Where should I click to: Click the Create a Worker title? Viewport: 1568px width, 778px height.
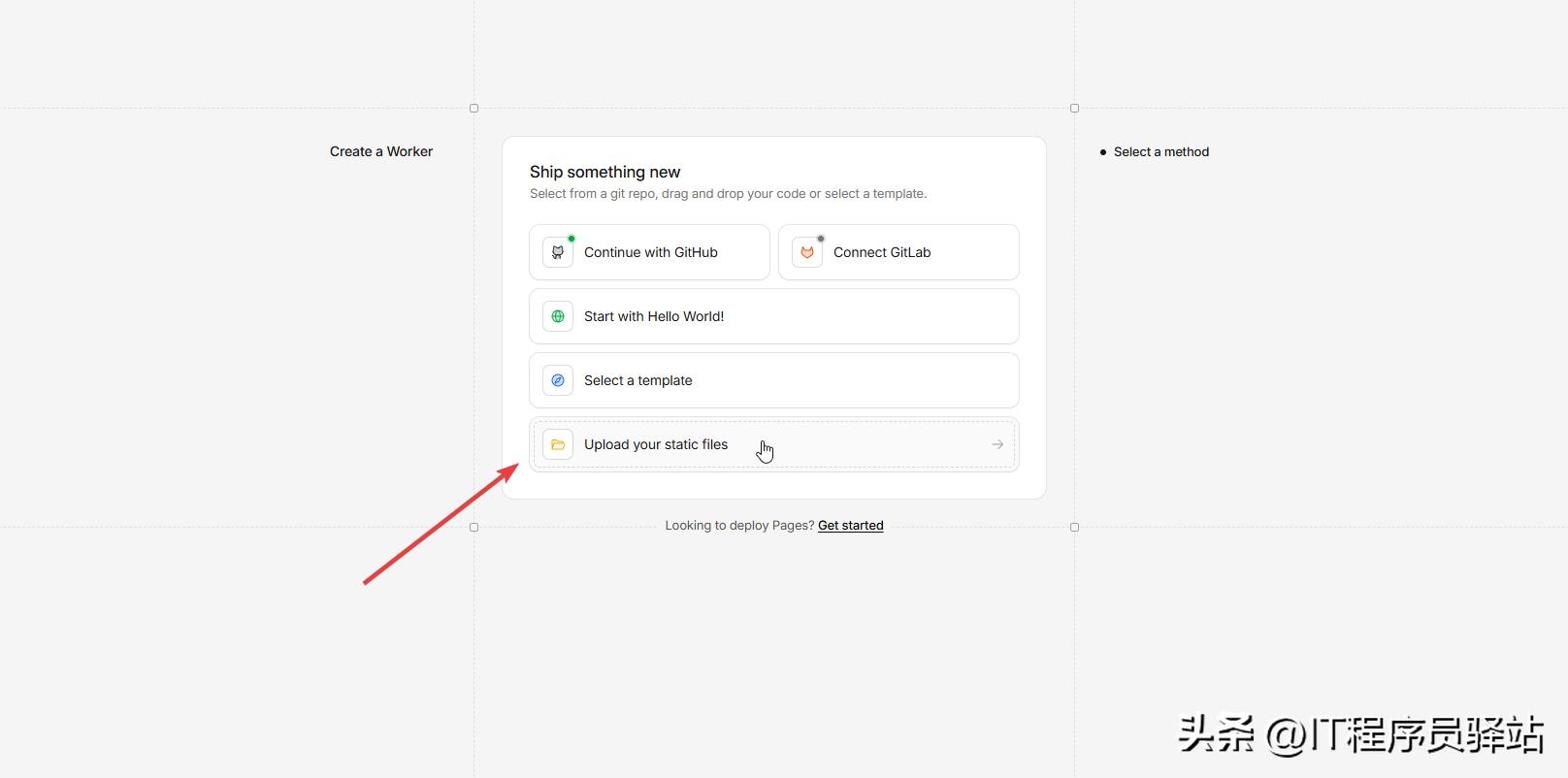tap(381, 151)
